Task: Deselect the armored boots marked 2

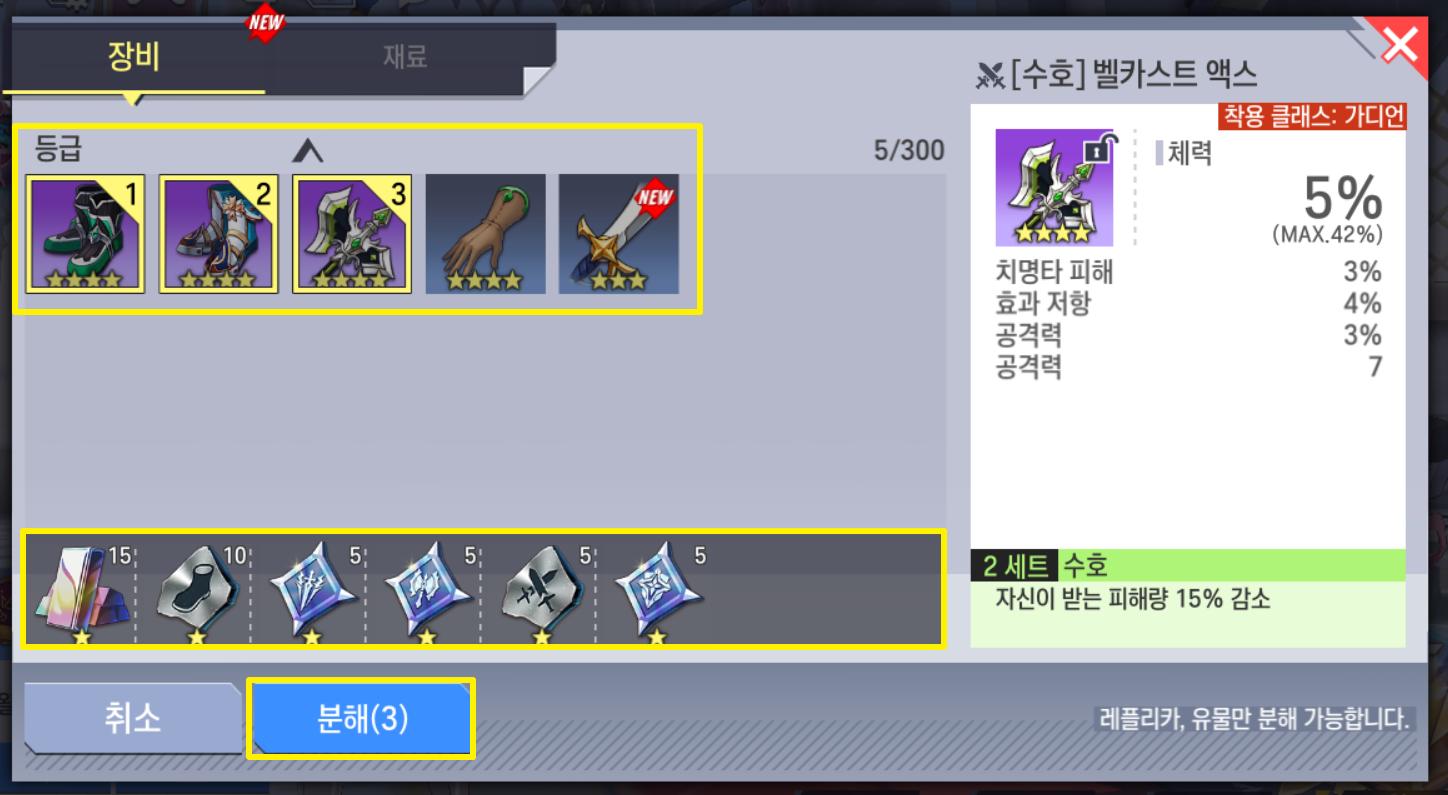Action: pyautogui.click(x=218, y=234)
